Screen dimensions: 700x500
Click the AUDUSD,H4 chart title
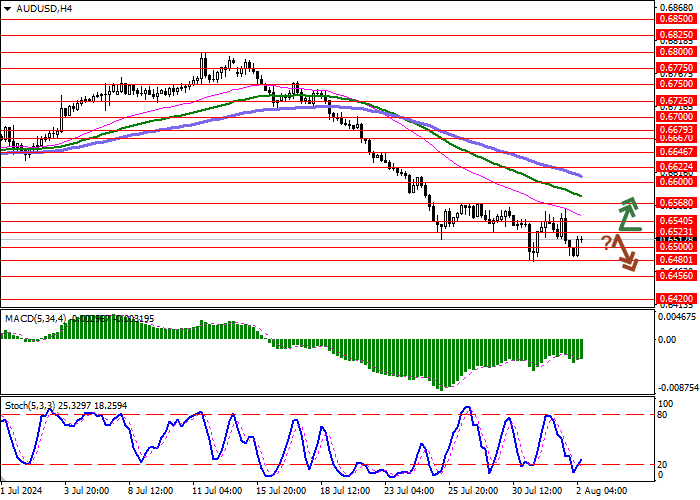pos(44,8)
